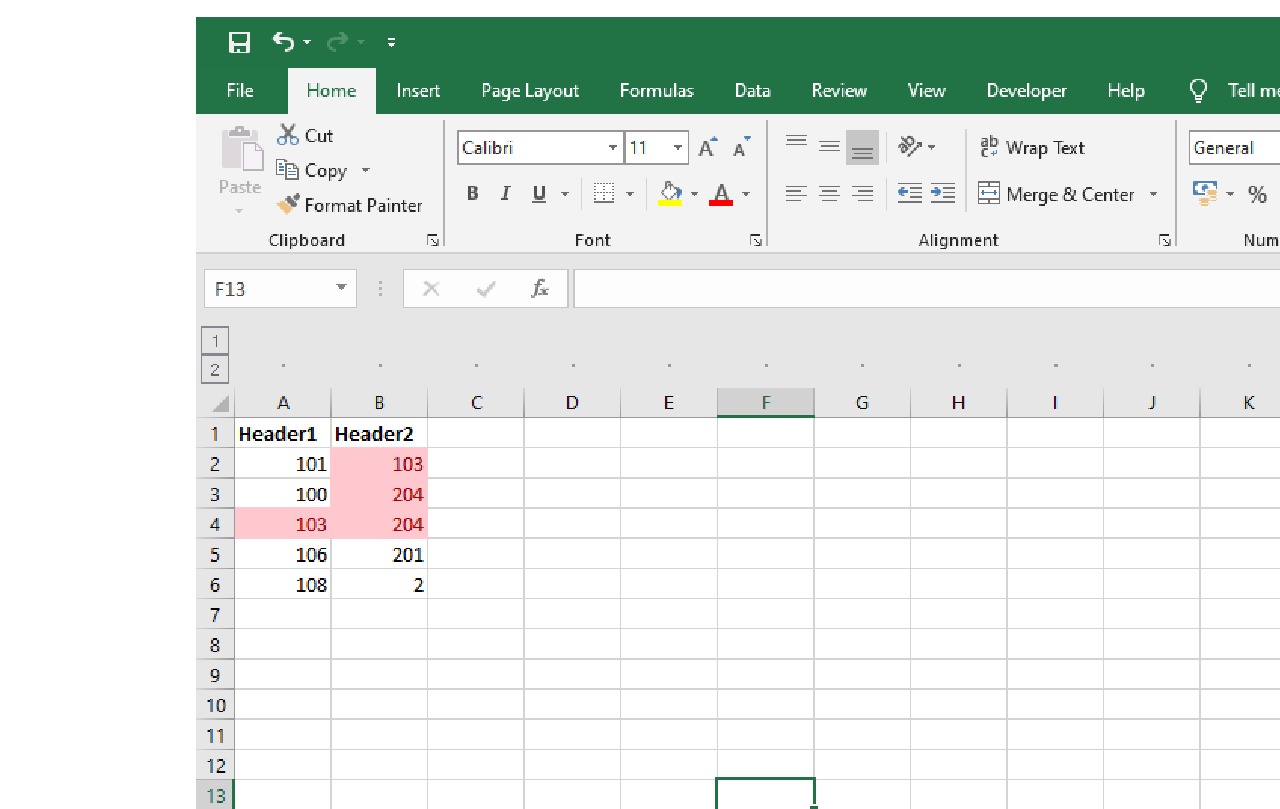Open the Calibri font name dropdown

click(x=612, y=148)
